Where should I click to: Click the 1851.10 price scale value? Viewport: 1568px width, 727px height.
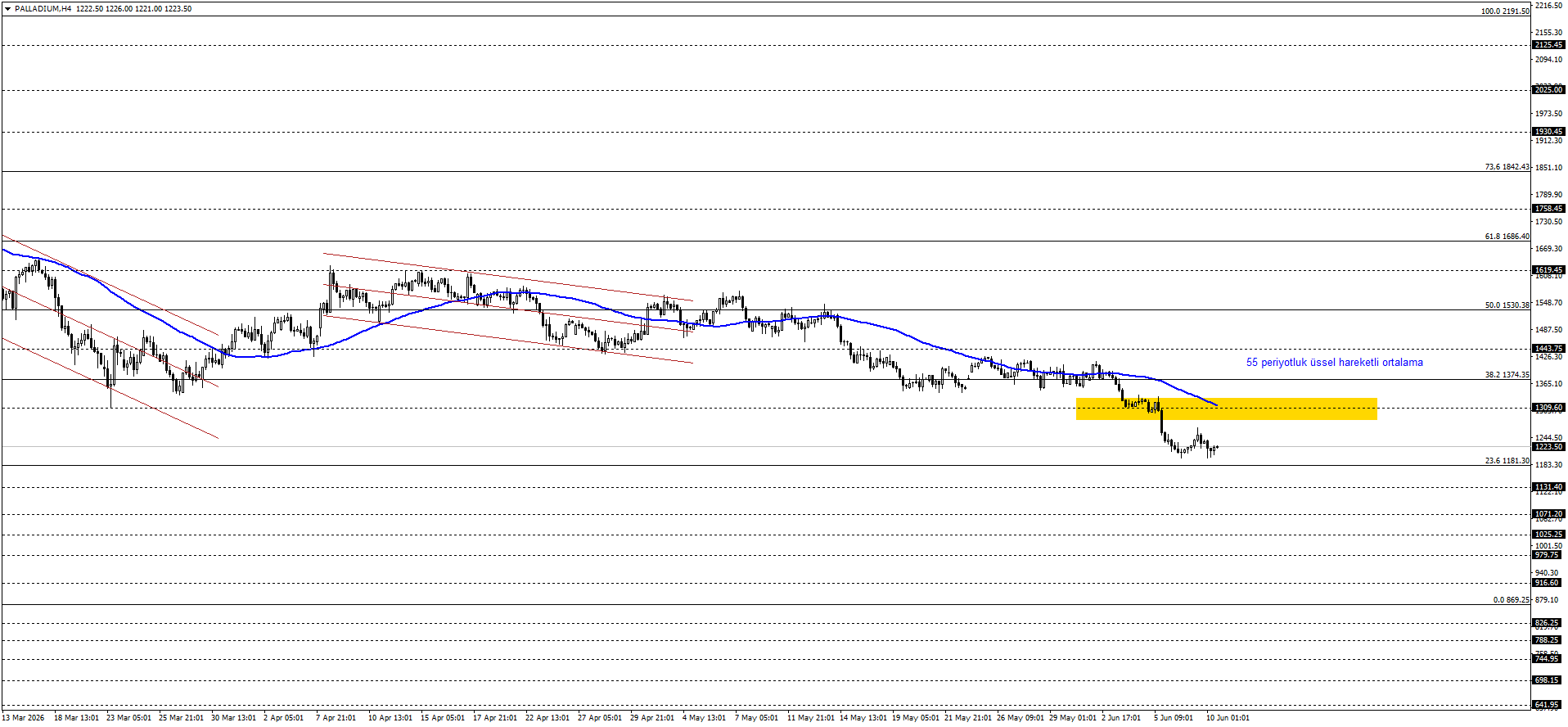[x=1550, y=168]
